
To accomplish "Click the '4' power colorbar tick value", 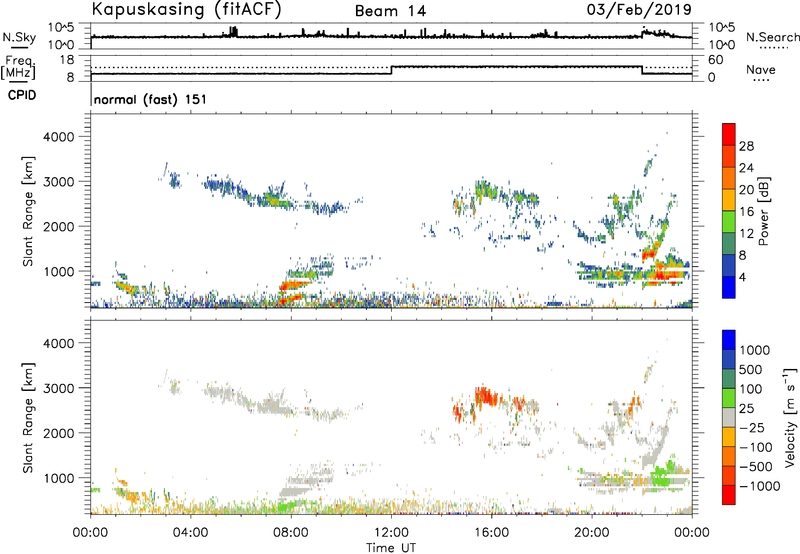I will 742,277.
